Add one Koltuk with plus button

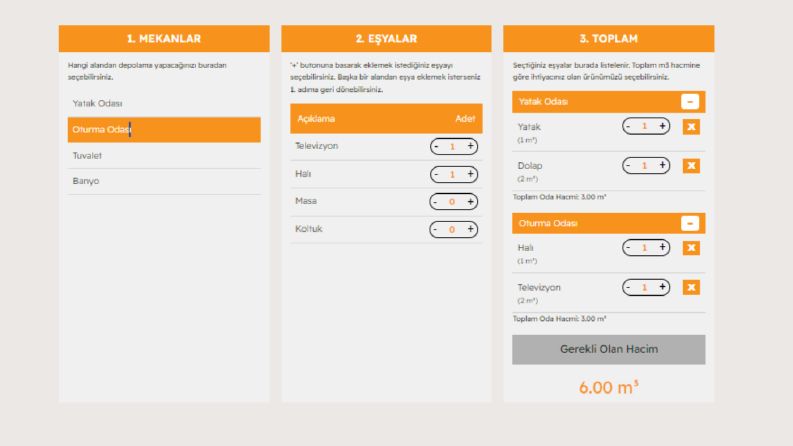470,229
